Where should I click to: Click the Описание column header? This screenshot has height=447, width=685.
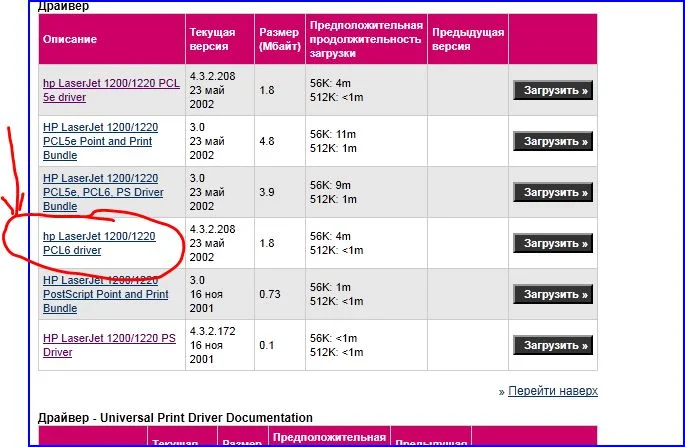click(112, 39)
